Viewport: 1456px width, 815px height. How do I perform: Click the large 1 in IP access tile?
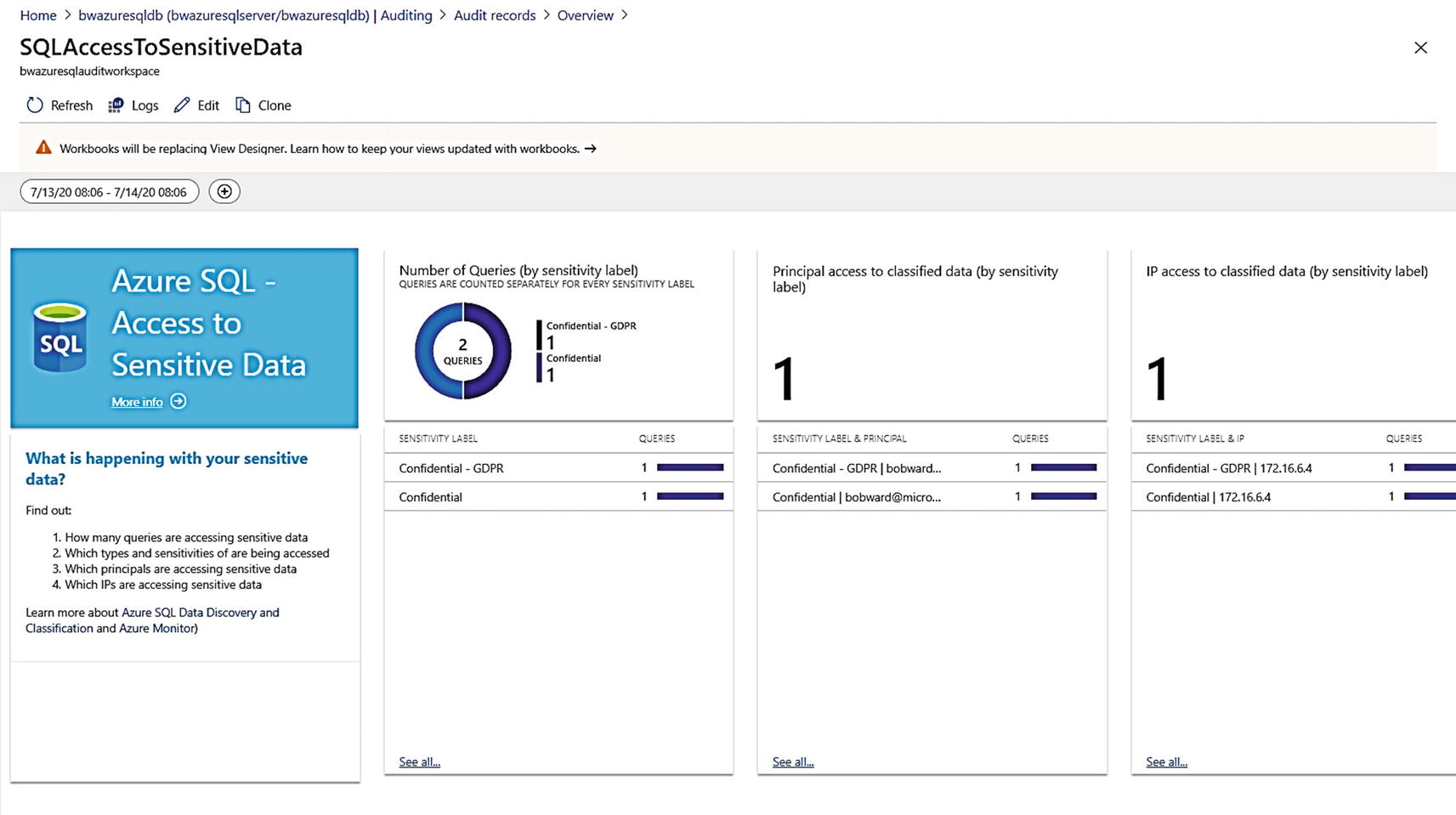coord(1158,379)
